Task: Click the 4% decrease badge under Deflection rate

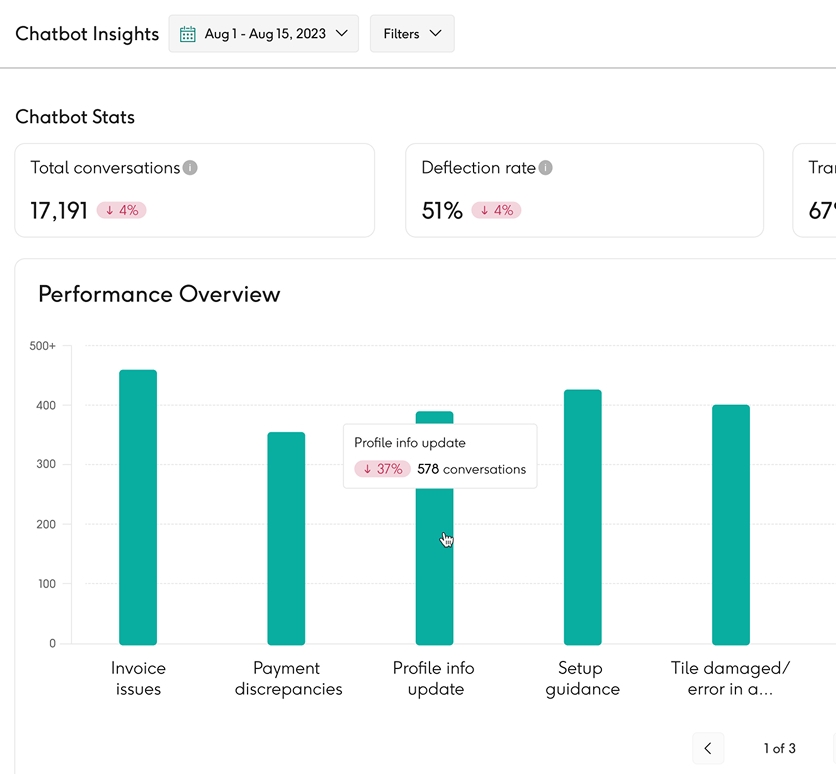Action: tap(496, 210)
